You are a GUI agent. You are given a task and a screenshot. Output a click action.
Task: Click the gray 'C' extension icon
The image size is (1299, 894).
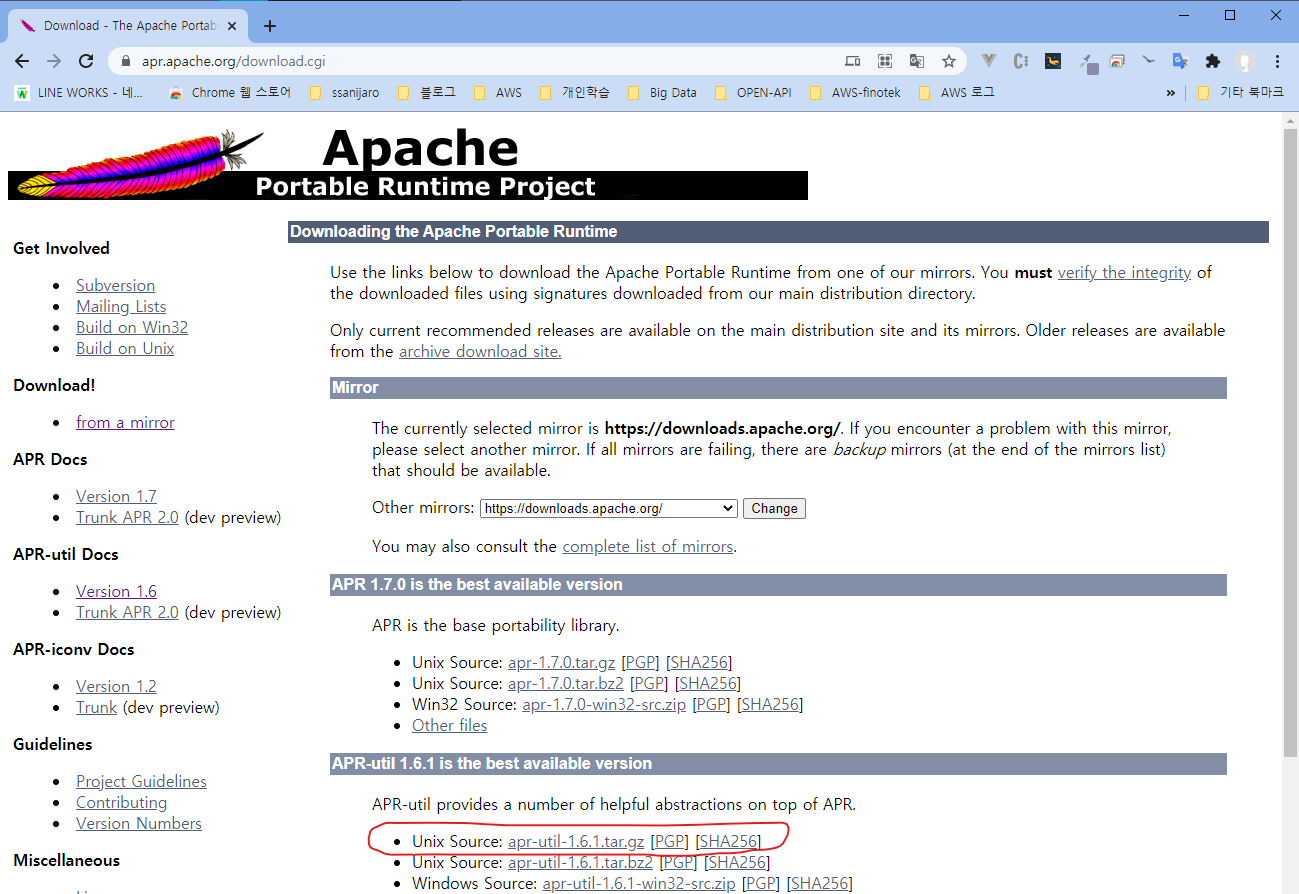tap(1021, 61)
